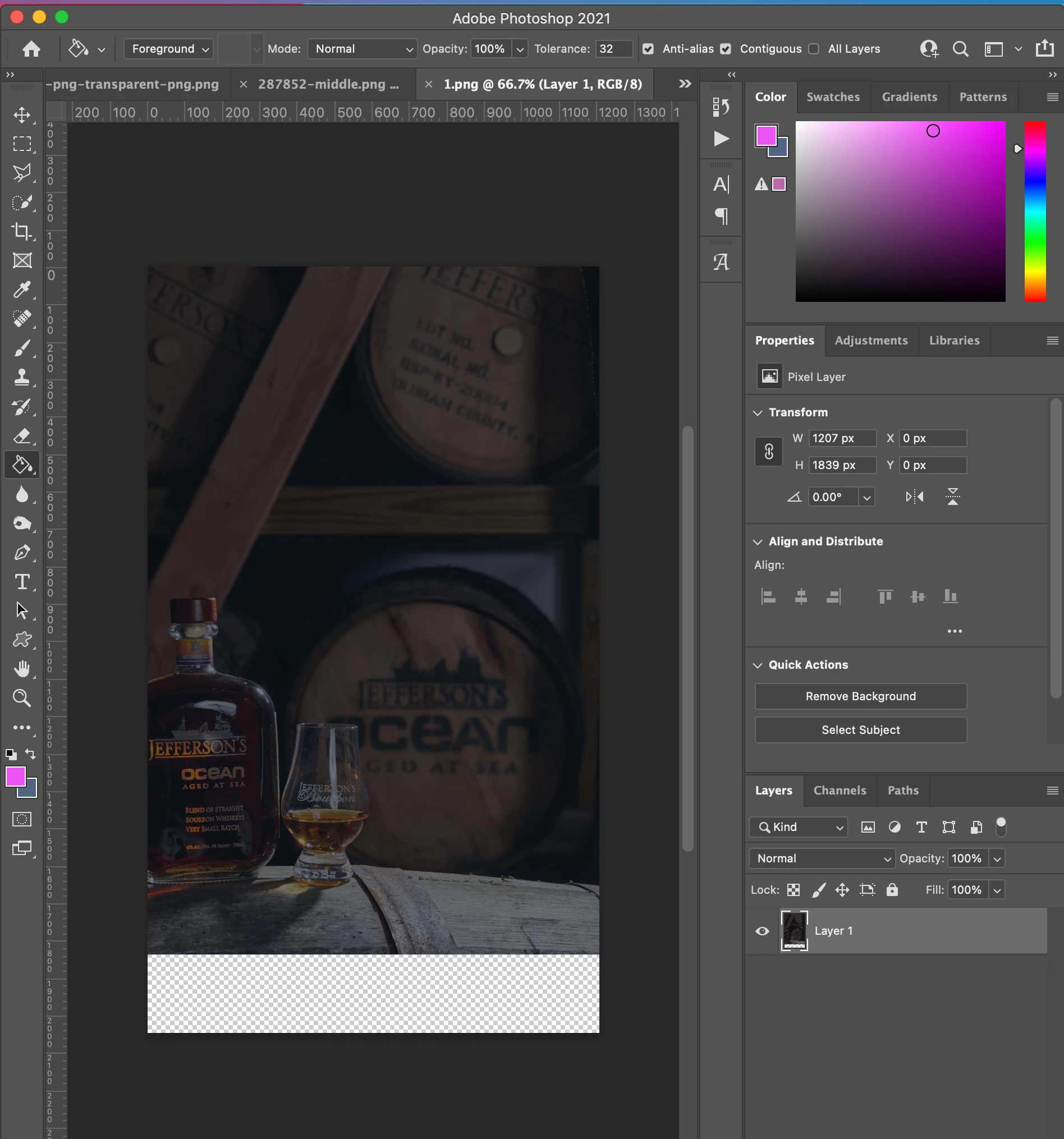Image resolution: width=1064 pixels, height=1139 pixels.
Task: Open the layer Kind filter dropdown
Action: point(798,828)
